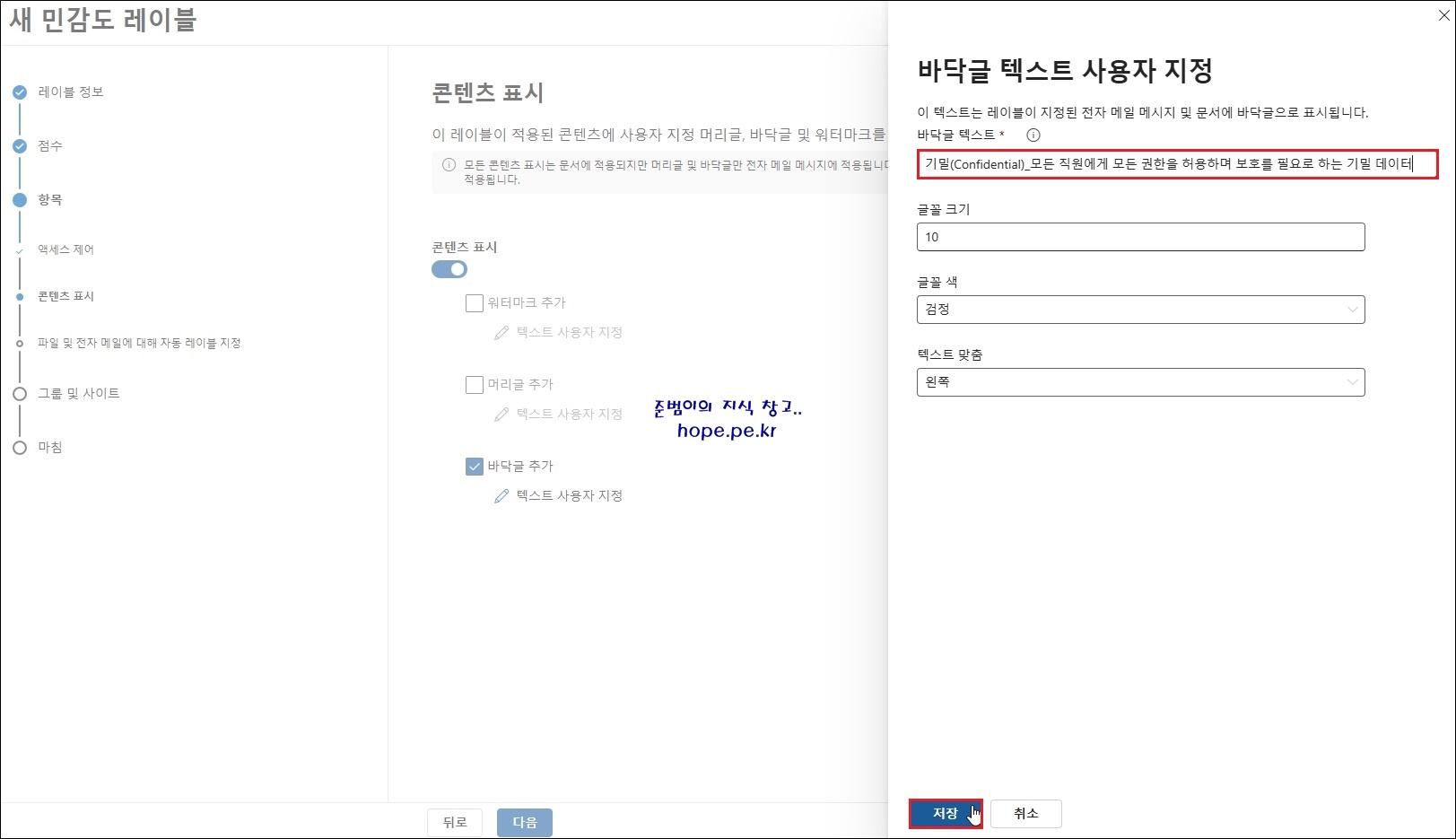
Task: Select the 콘텐츠 표시 sub-step
Action: [x=65, y=296]
